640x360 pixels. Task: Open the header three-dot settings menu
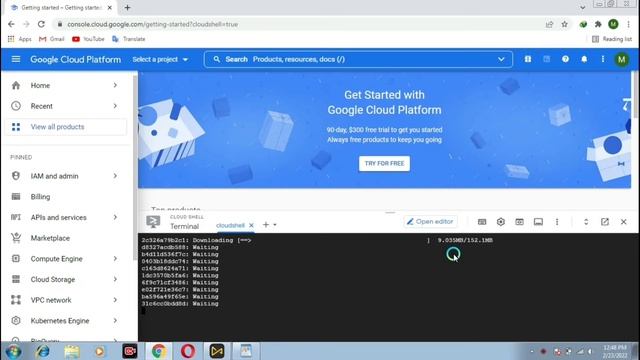tap(603, 60)
